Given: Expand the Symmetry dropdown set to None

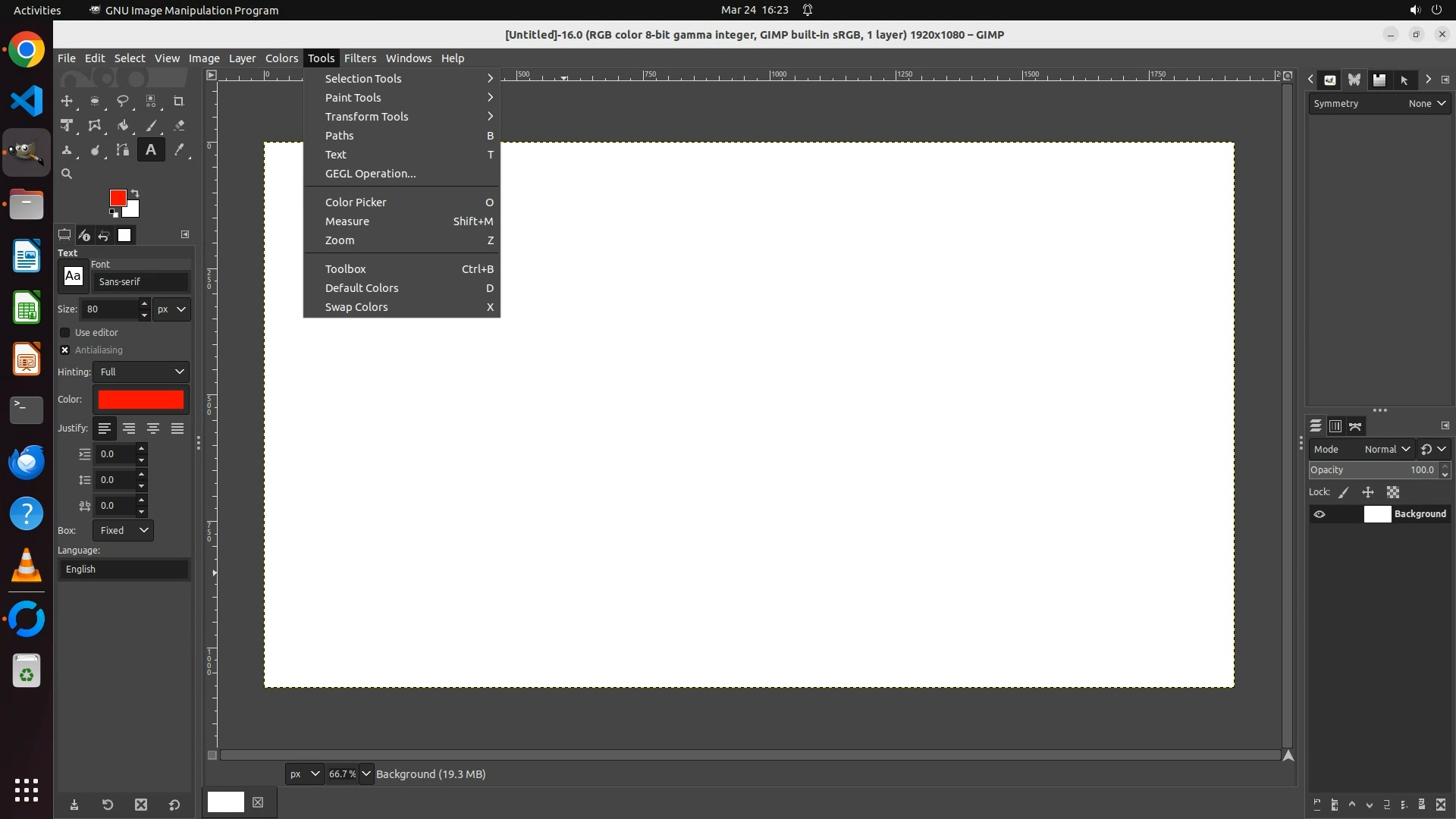Looking at the screenshot, I should [x=1426, y=104].
